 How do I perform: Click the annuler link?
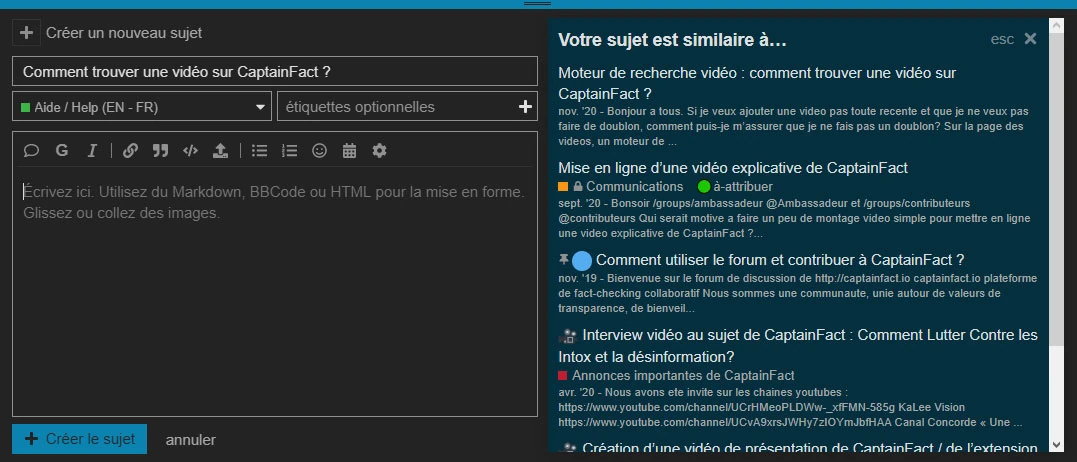point(190,439)
